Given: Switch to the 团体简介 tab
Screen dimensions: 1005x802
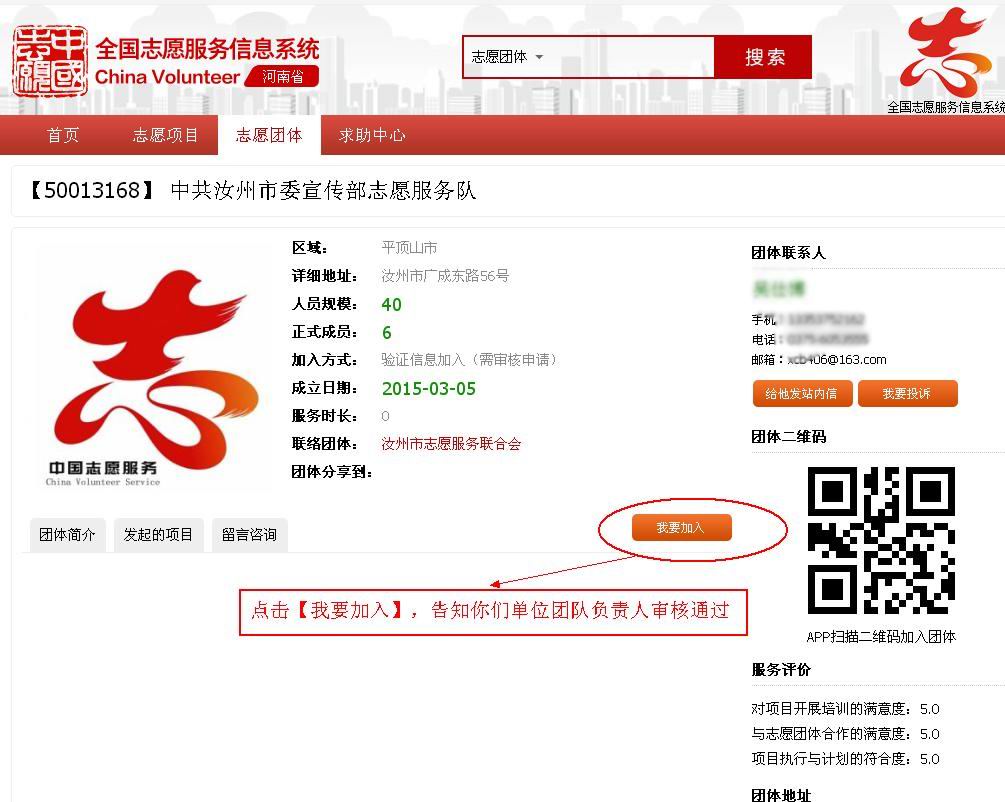Looking at the screenshot, I should (x=67, y=535).
